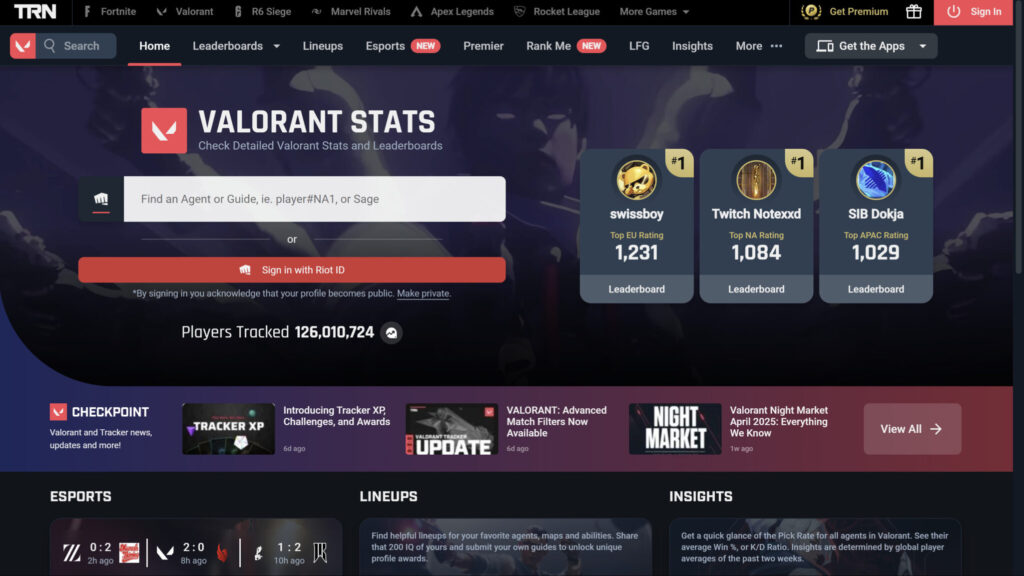The height and width of the screenshot is (576, 1024).
Task: Focus the Find an Agent input field
Action: coord(315,199)
